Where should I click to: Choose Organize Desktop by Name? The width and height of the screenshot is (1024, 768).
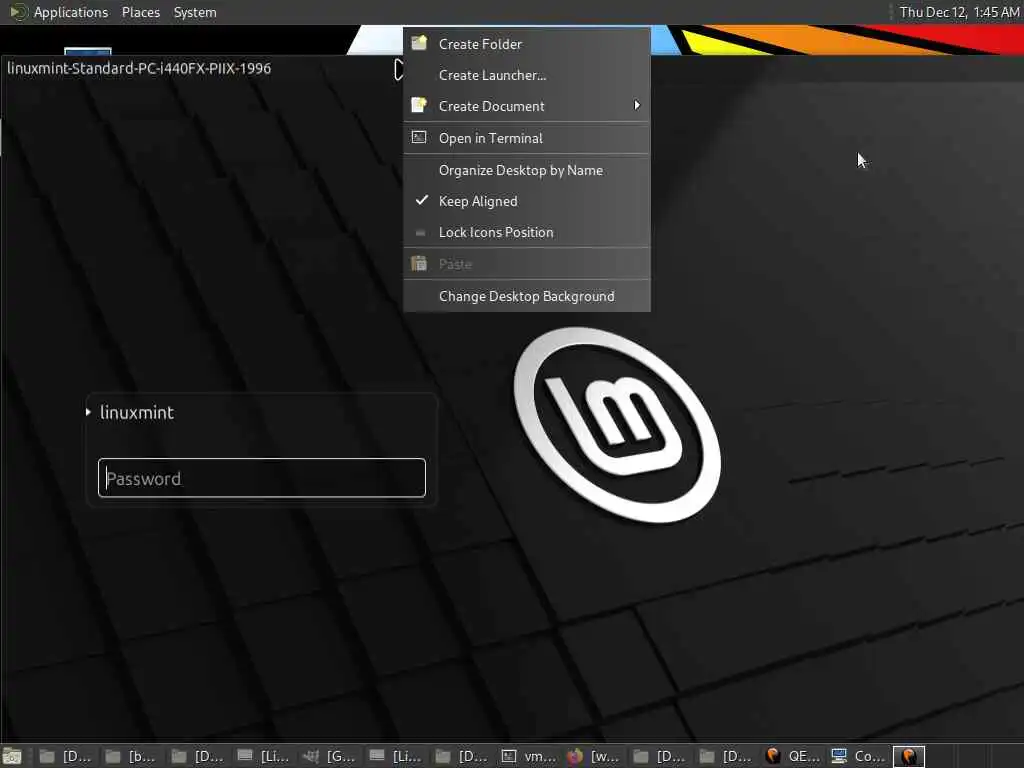tap(526, 170)
